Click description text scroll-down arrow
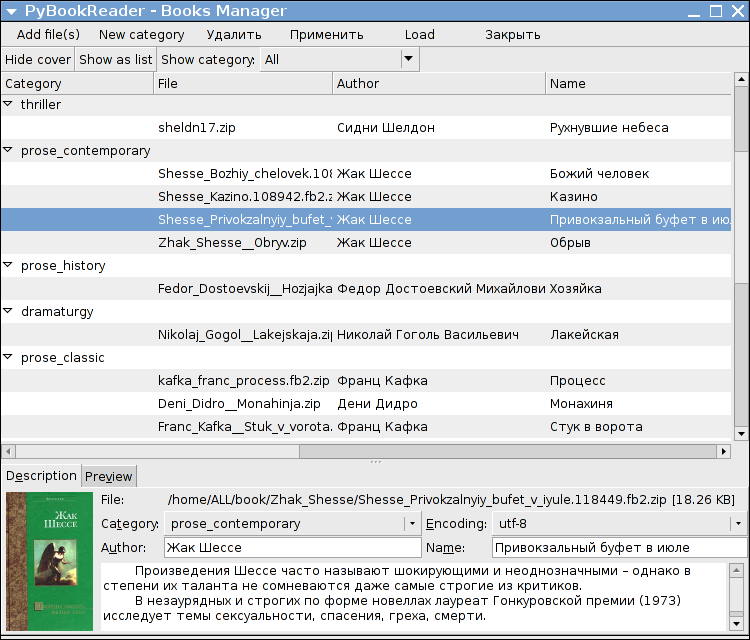The image size is (750, 640). (736, 623)
